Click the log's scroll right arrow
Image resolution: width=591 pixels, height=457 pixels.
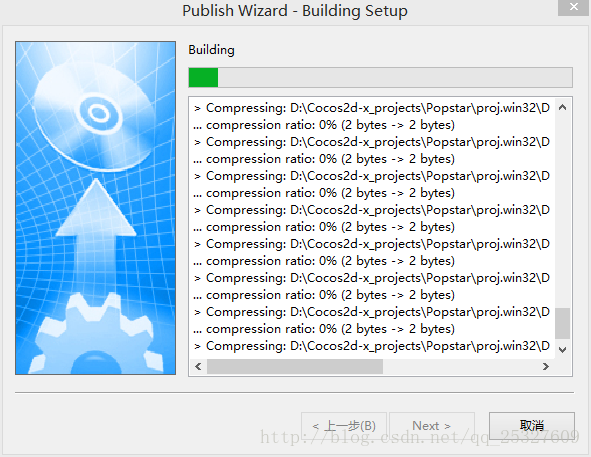click(x=545, y=366)
